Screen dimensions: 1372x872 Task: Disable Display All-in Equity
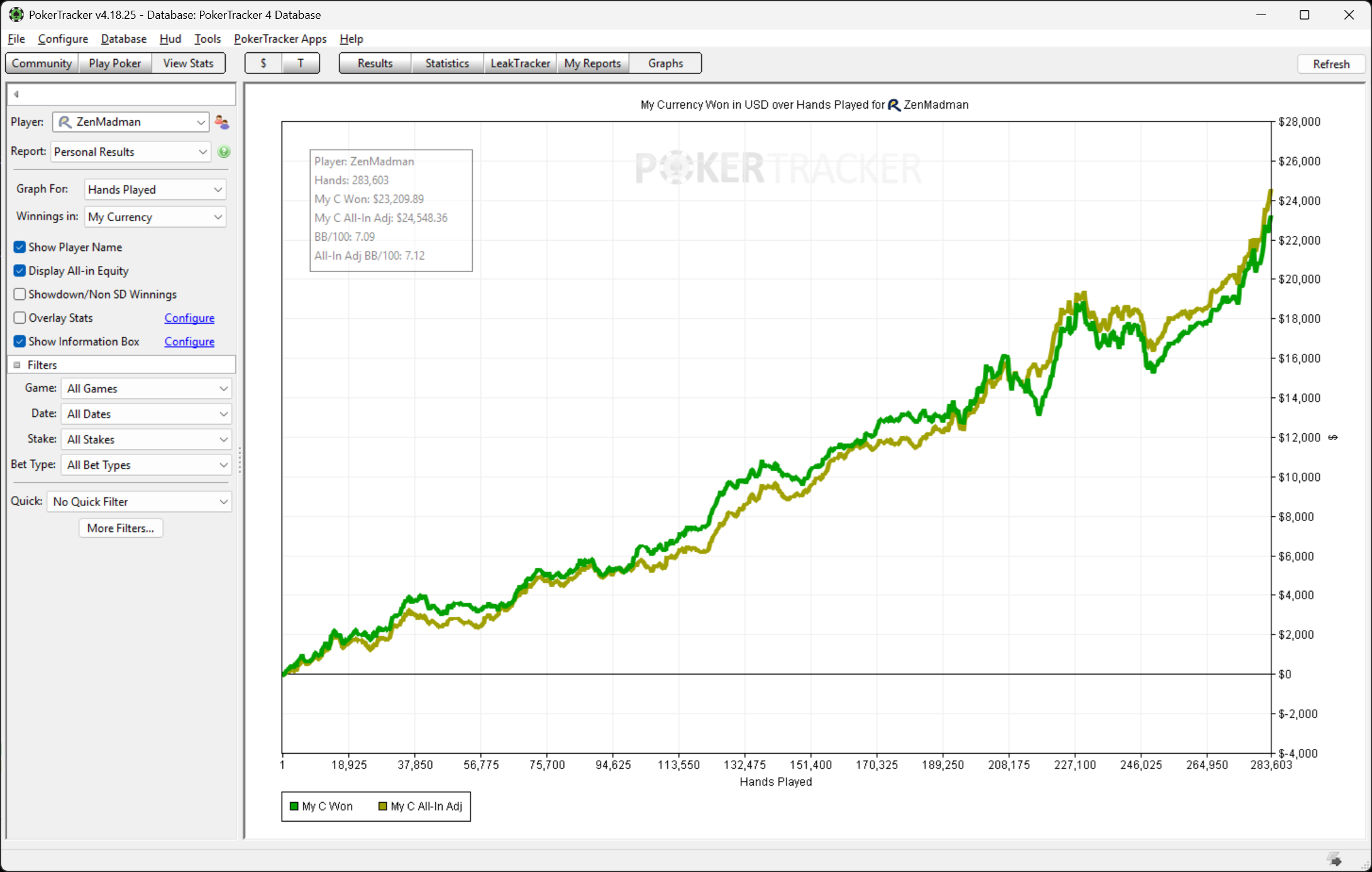coord(20,271)
